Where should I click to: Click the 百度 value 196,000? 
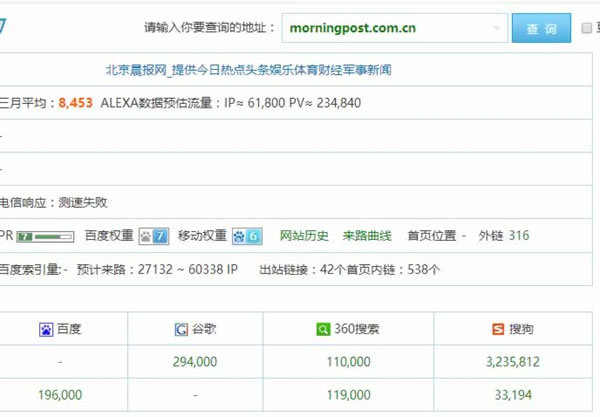click(x=60, y=395)
